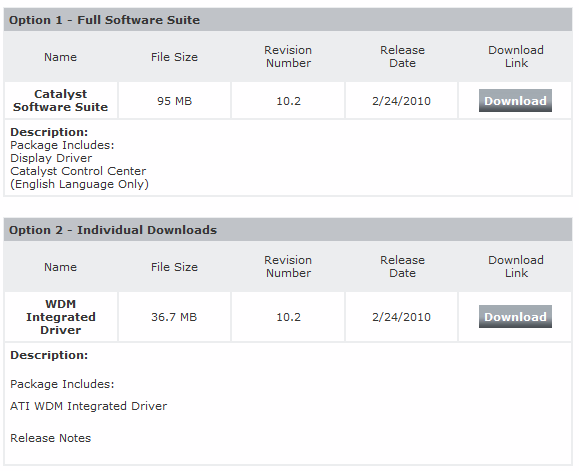Select the Option 2 - Individual Downloads heading

[x=113, y=230]
